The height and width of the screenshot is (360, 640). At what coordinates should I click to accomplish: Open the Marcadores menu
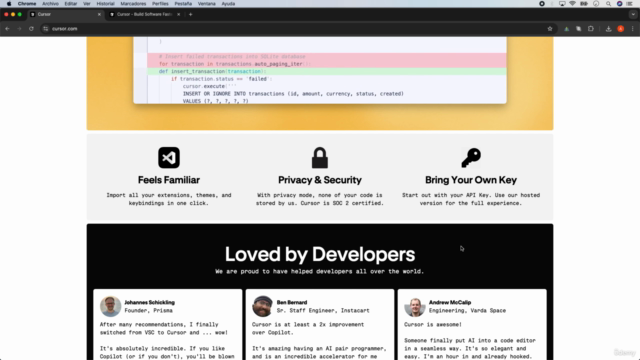click(133, 4)
